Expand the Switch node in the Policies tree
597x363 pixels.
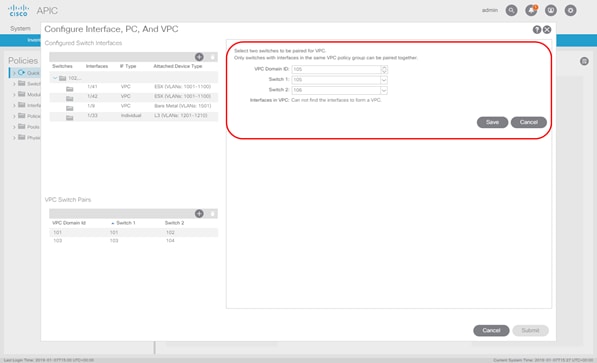pyautogui.click(x=14, y=84)
